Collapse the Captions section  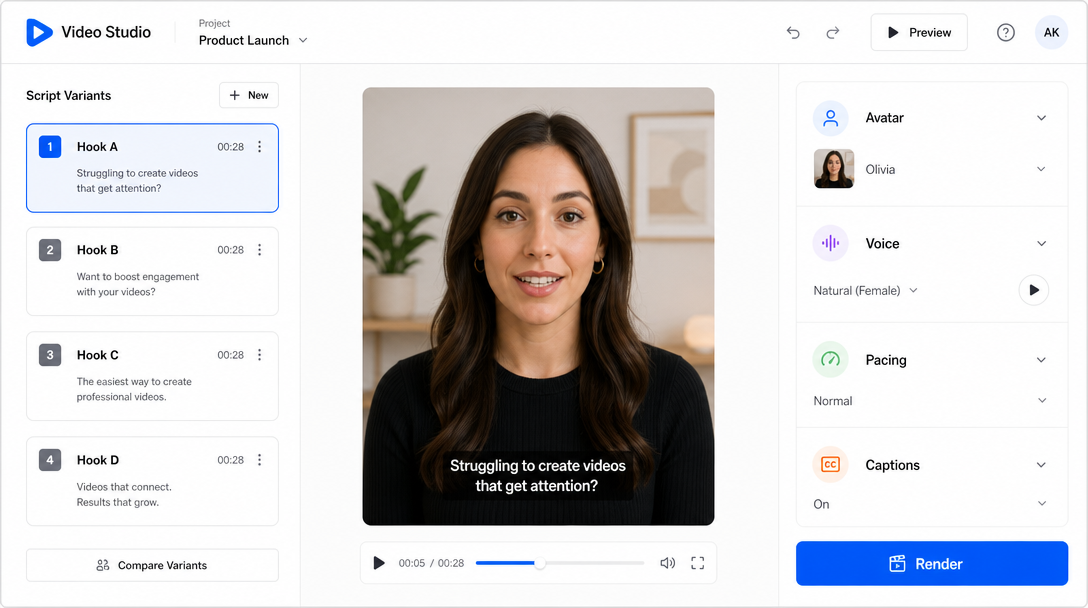(1041, 465)
